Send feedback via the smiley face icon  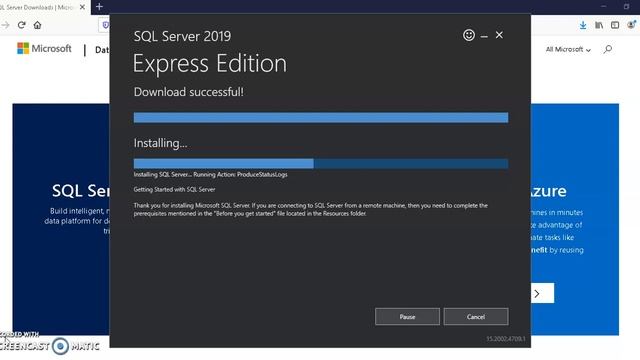[x=469, y=35]
